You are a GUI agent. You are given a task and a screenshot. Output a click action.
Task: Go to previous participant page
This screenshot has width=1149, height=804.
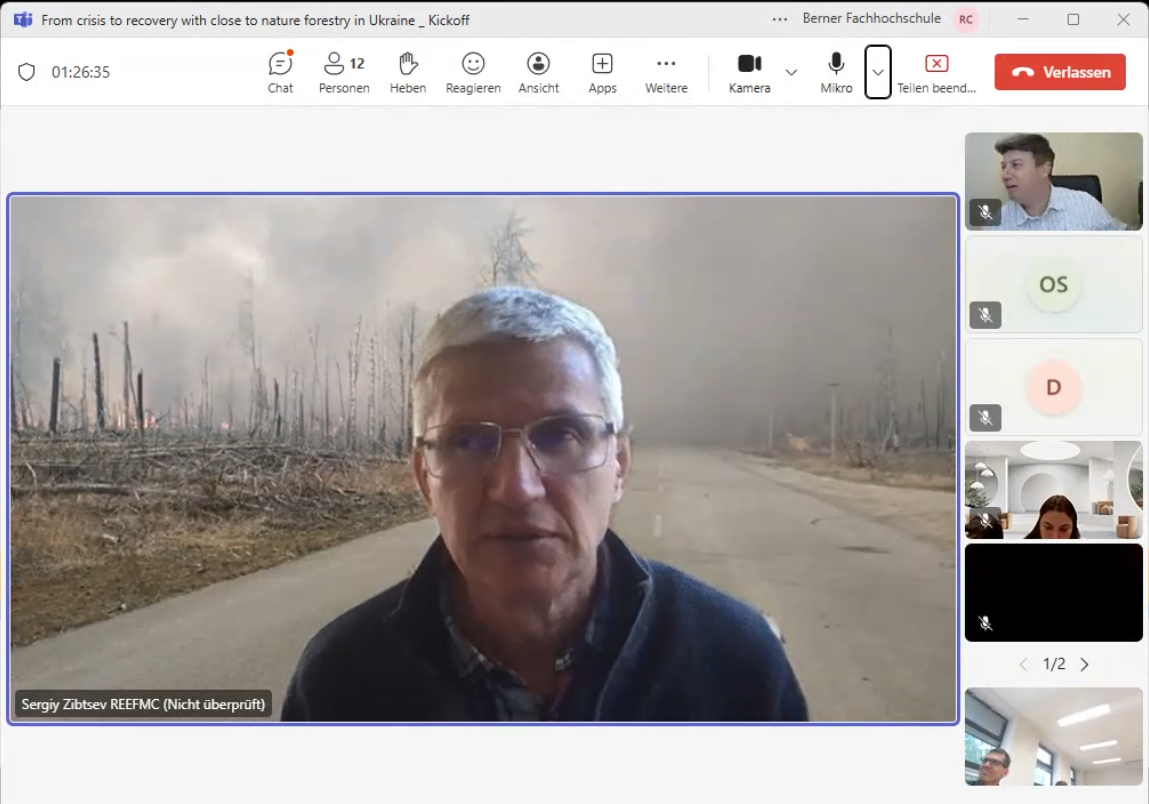(x=1022, y=664)
